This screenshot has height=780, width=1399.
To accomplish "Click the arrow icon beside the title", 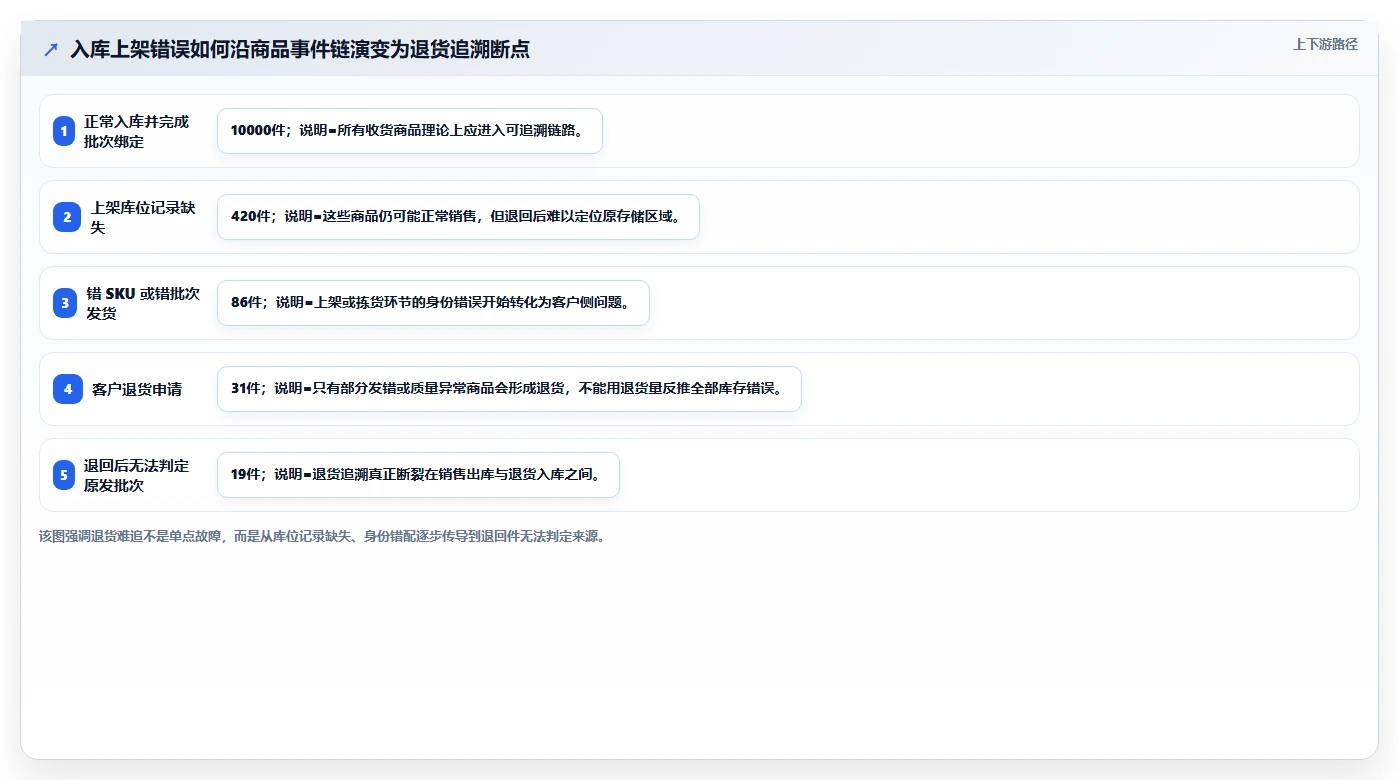I will click(51, 49).
